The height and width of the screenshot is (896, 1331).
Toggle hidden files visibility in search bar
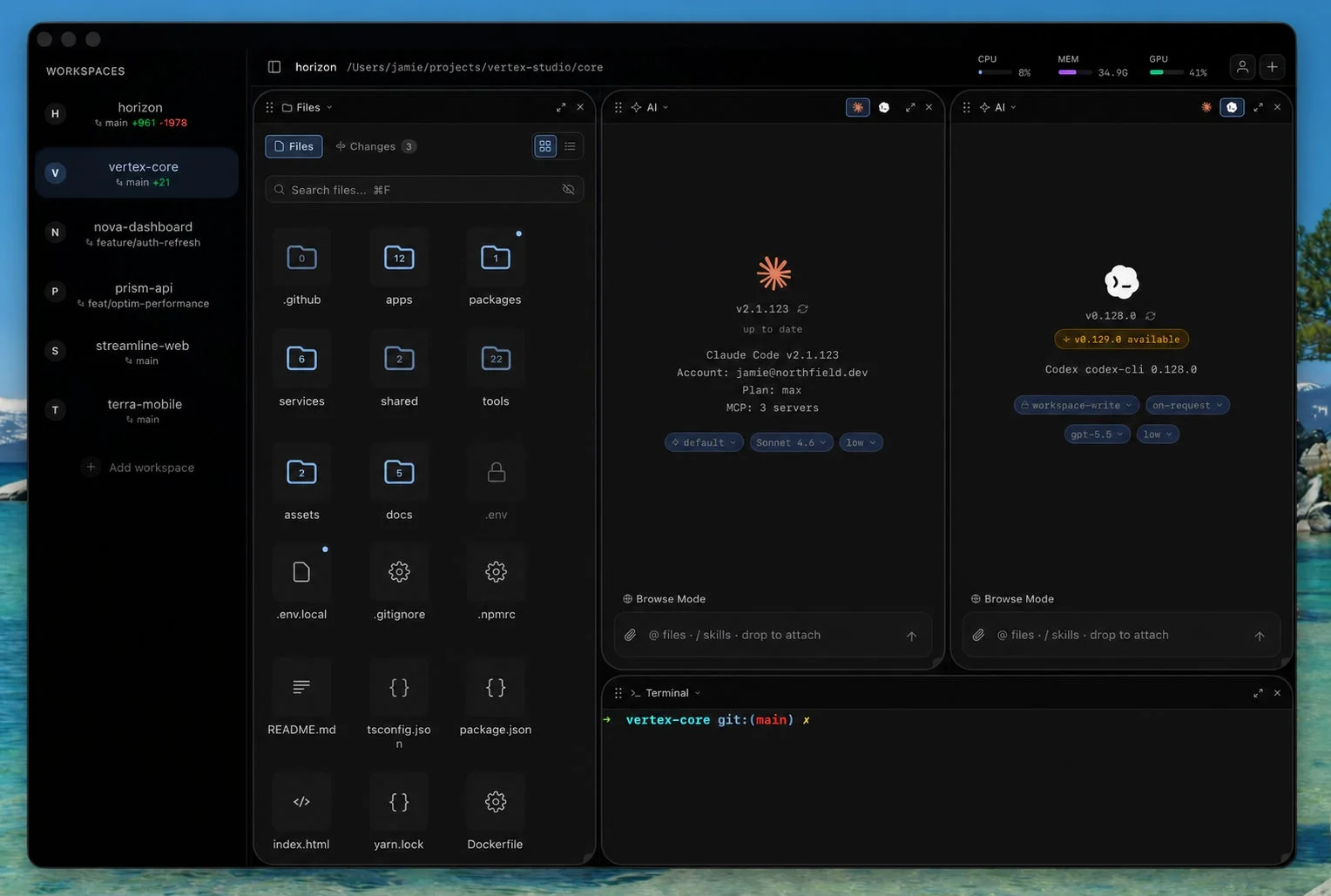click(x=568, y=189)
